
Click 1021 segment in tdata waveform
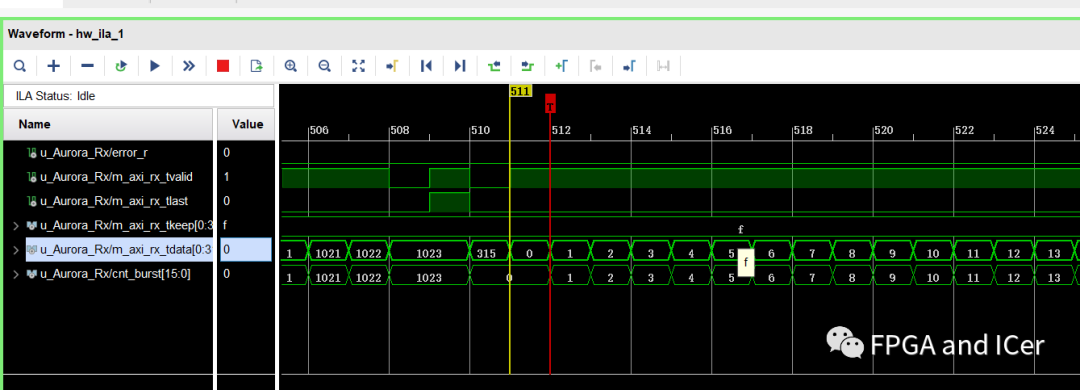(x=329, y=254)
